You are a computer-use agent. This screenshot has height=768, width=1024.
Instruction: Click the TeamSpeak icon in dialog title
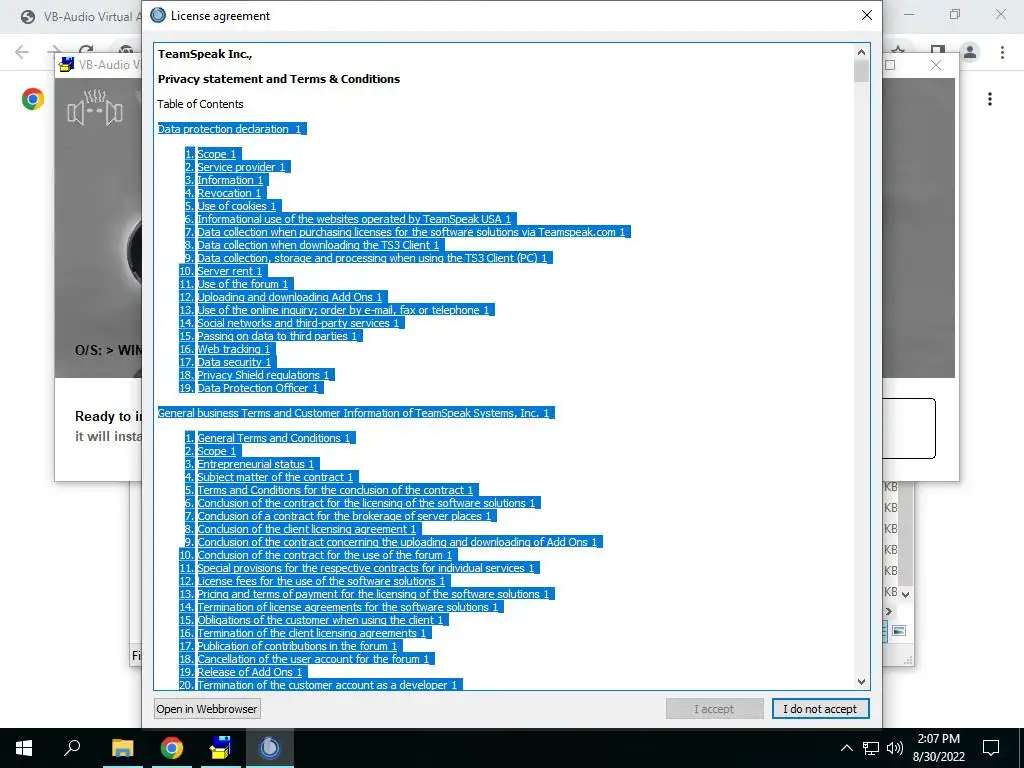point(158,15)
